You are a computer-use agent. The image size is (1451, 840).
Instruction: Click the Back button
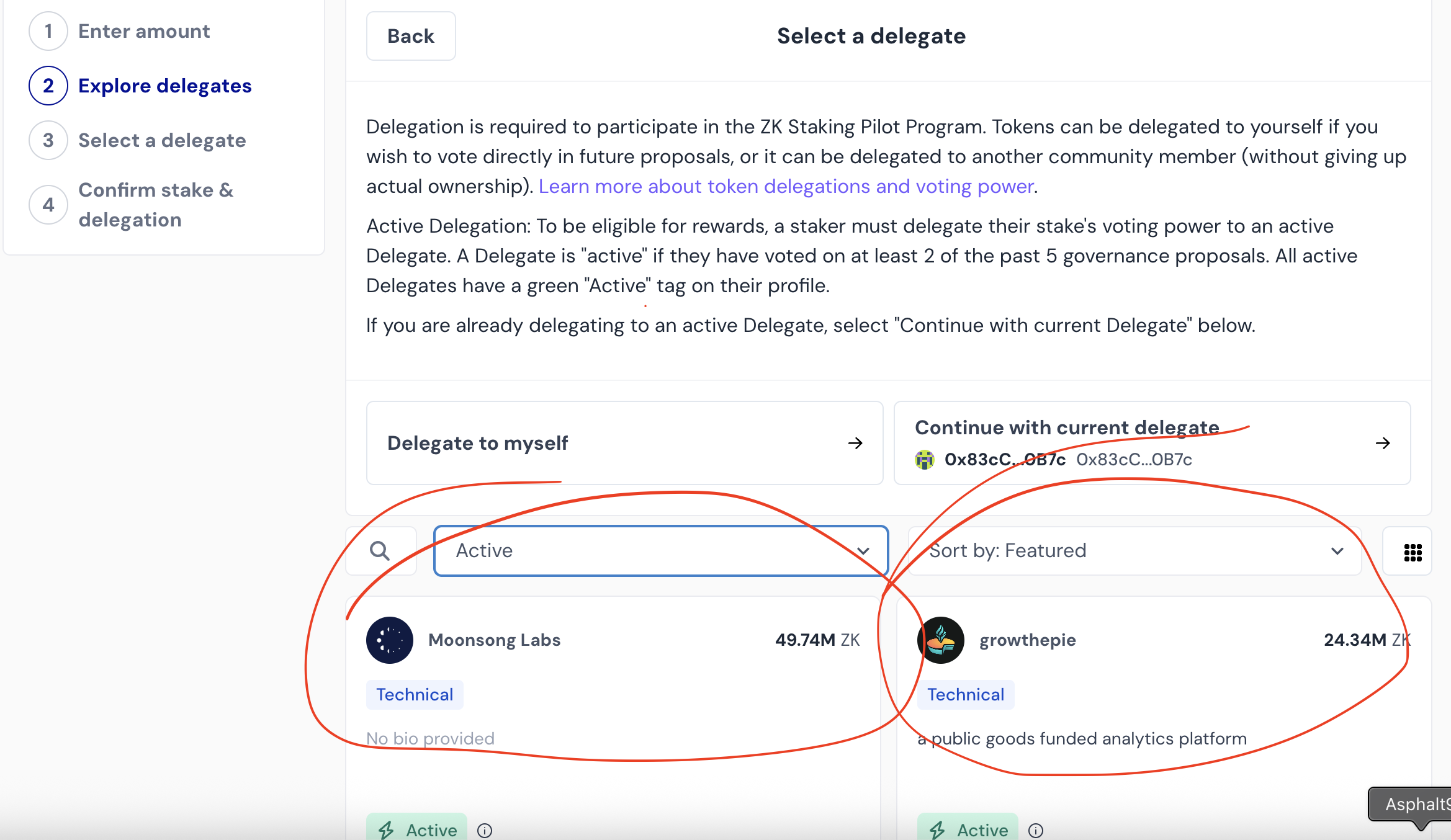(411, 36)
